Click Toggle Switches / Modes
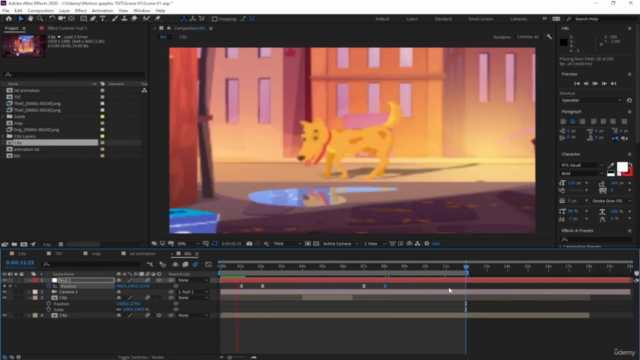The height and width of the screenshot is (360, 640). 141,357
